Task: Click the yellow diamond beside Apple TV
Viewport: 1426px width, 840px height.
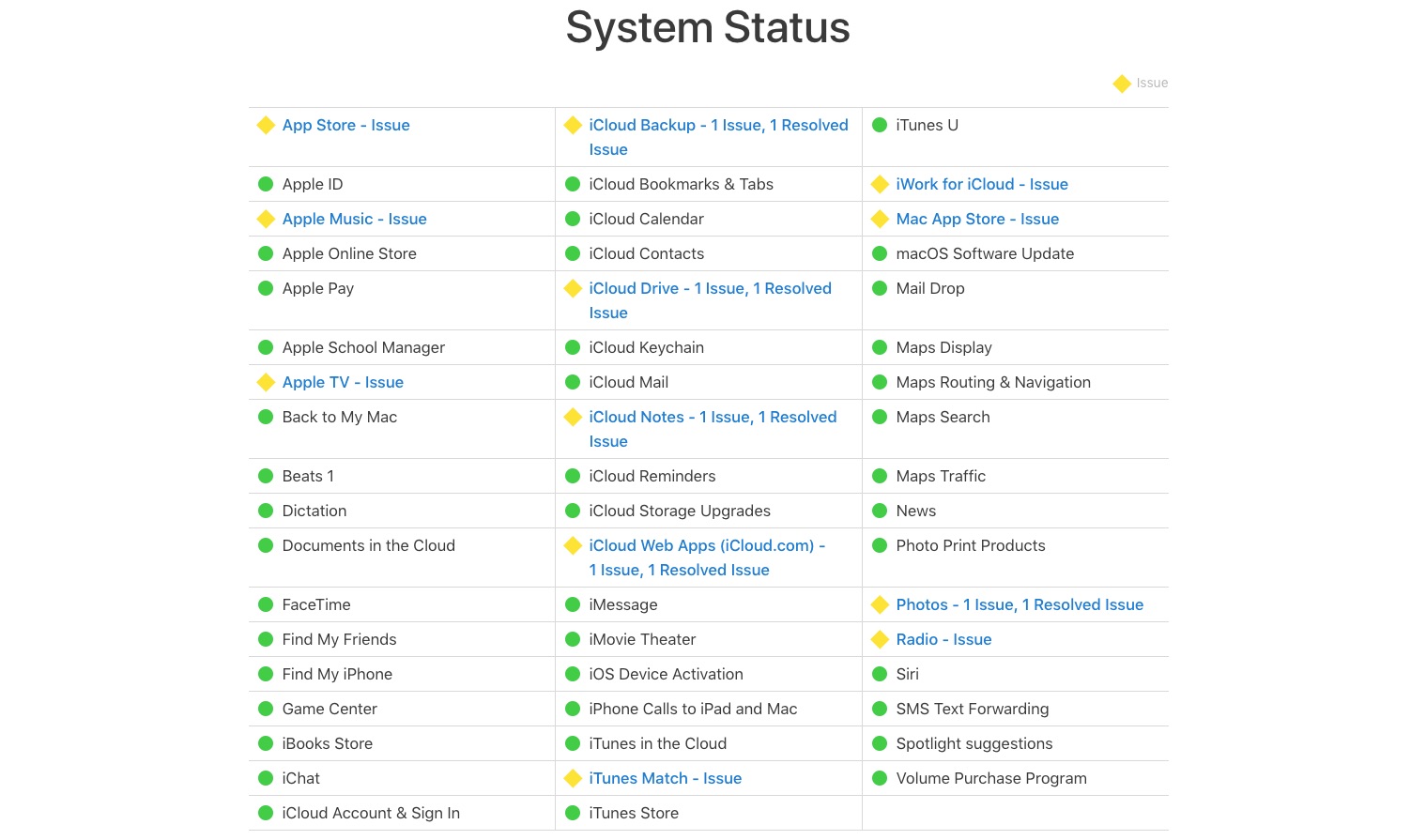Action: click(266, 382)
